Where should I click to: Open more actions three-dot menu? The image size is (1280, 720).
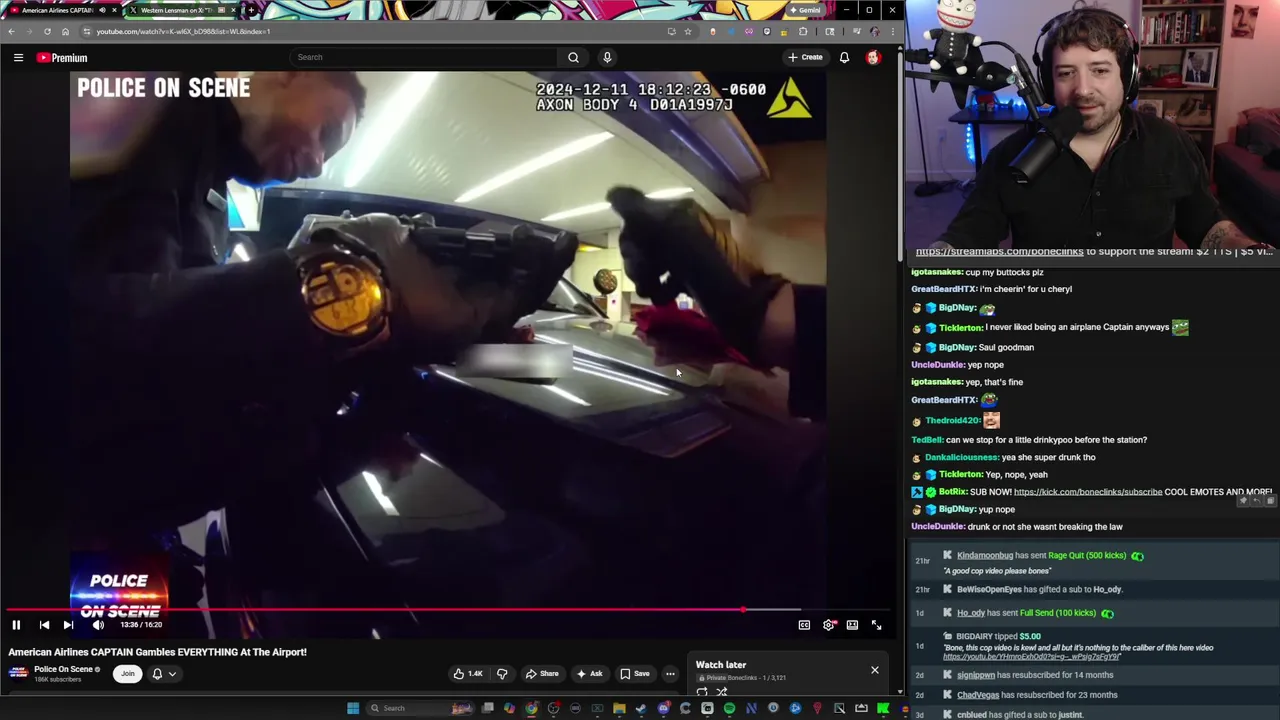[x=670, y=673]
